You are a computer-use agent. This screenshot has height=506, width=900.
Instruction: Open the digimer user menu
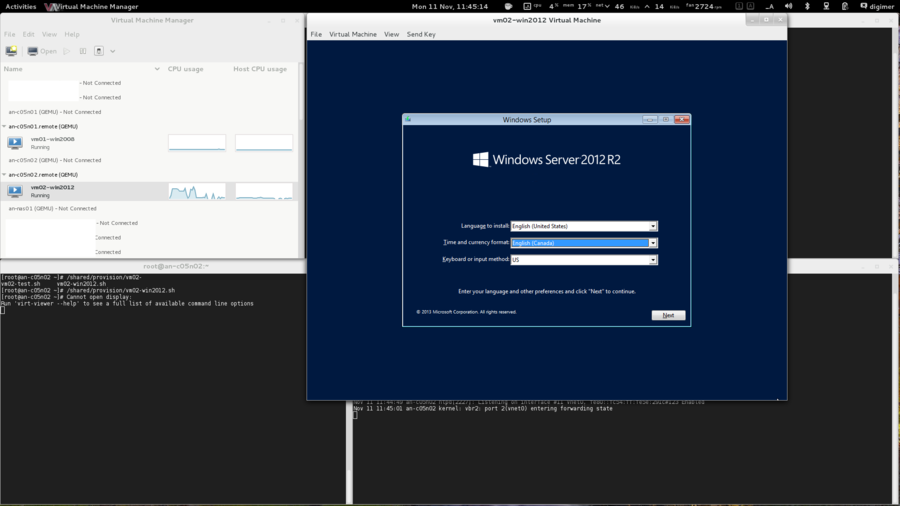tap(877, 6)
